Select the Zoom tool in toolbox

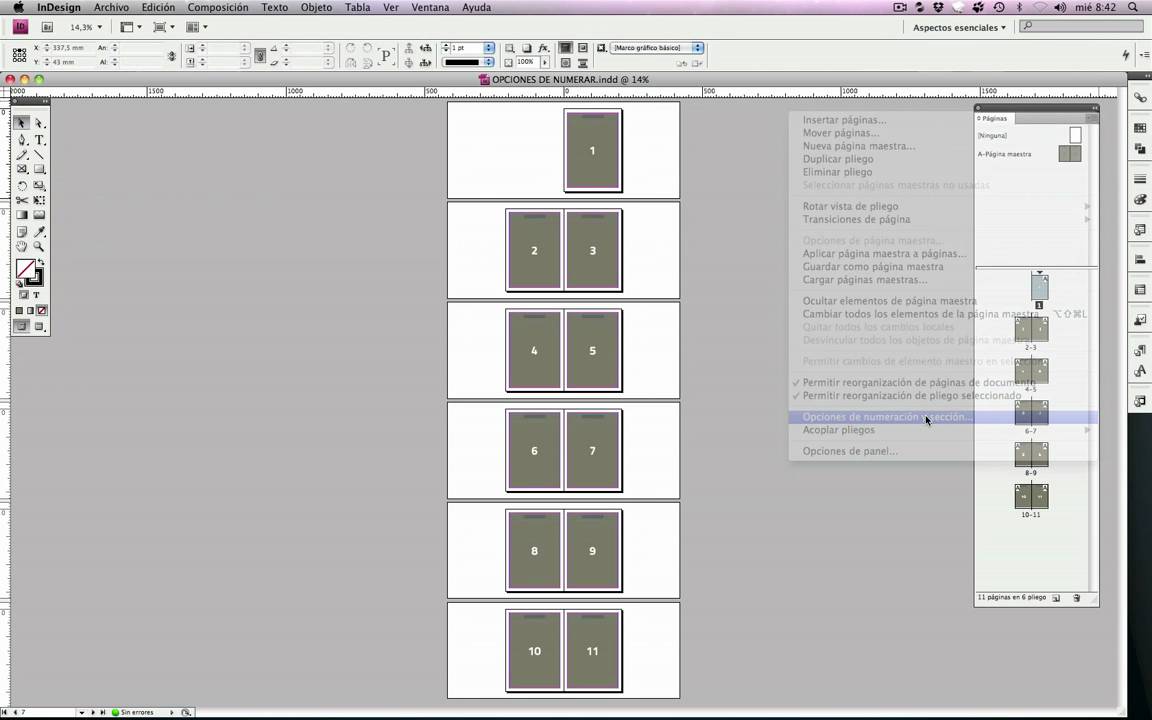pos(39,246)
